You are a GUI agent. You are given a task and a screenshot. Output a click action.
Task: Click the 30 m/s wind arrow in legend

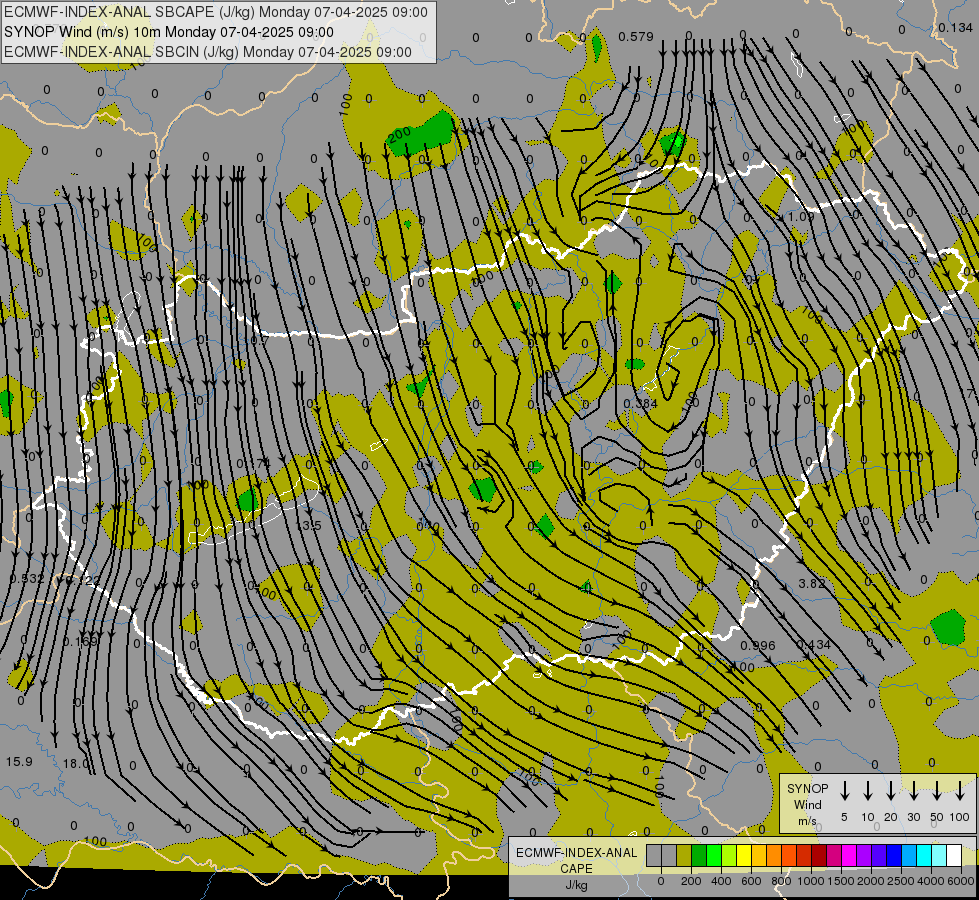pyautogui.click(x=913, y=791)
